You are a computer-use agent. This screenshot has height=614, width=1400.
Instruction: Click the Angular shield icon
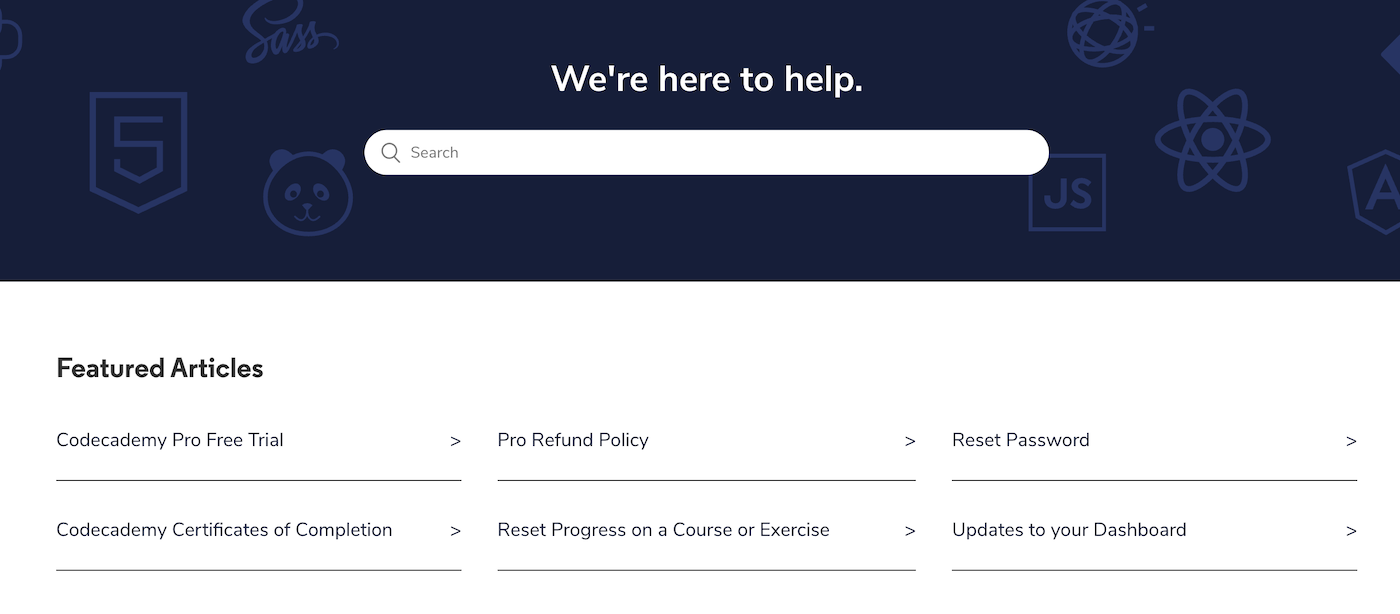[1375, 193]
